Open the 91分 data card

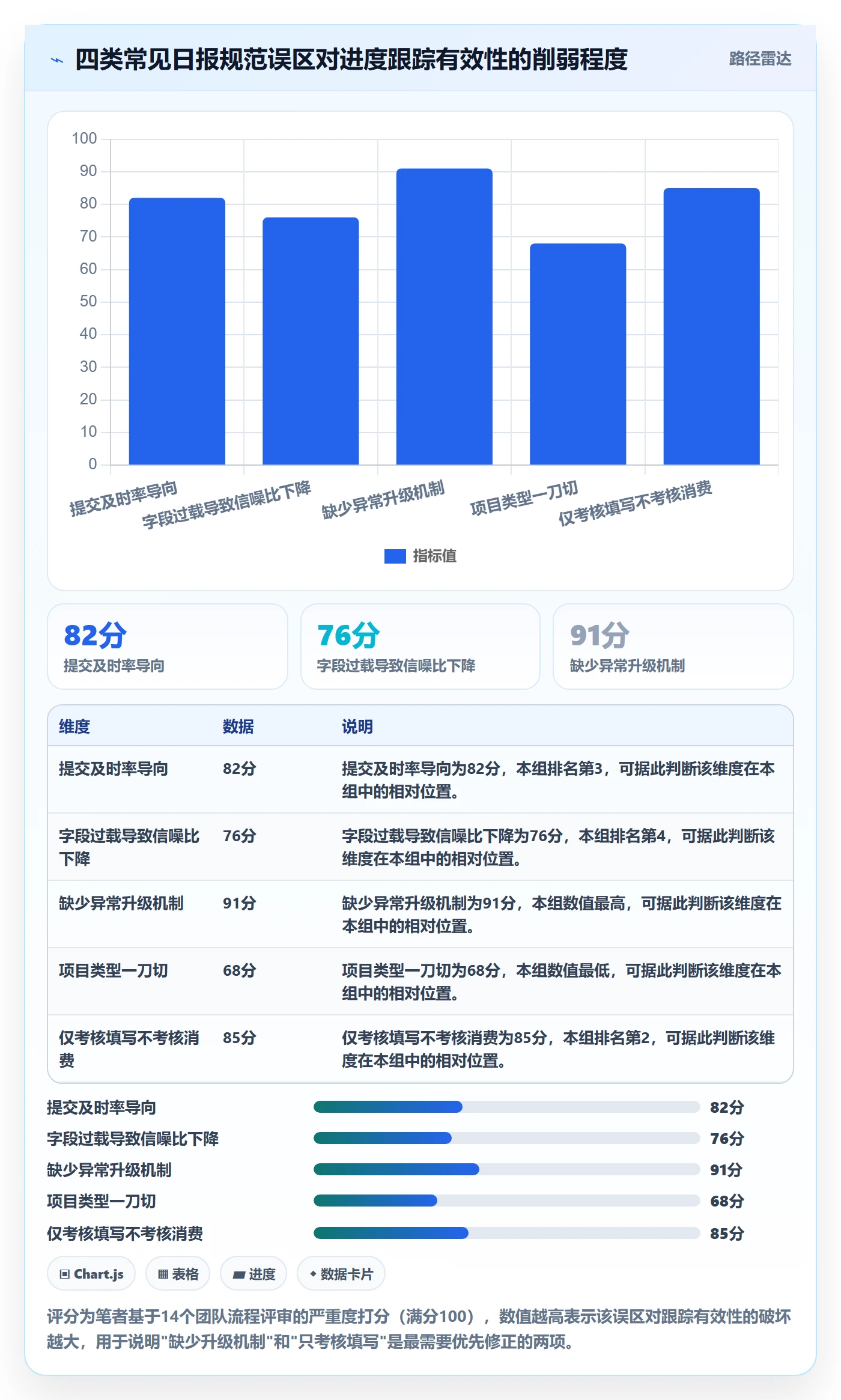[x=673, y=647]
